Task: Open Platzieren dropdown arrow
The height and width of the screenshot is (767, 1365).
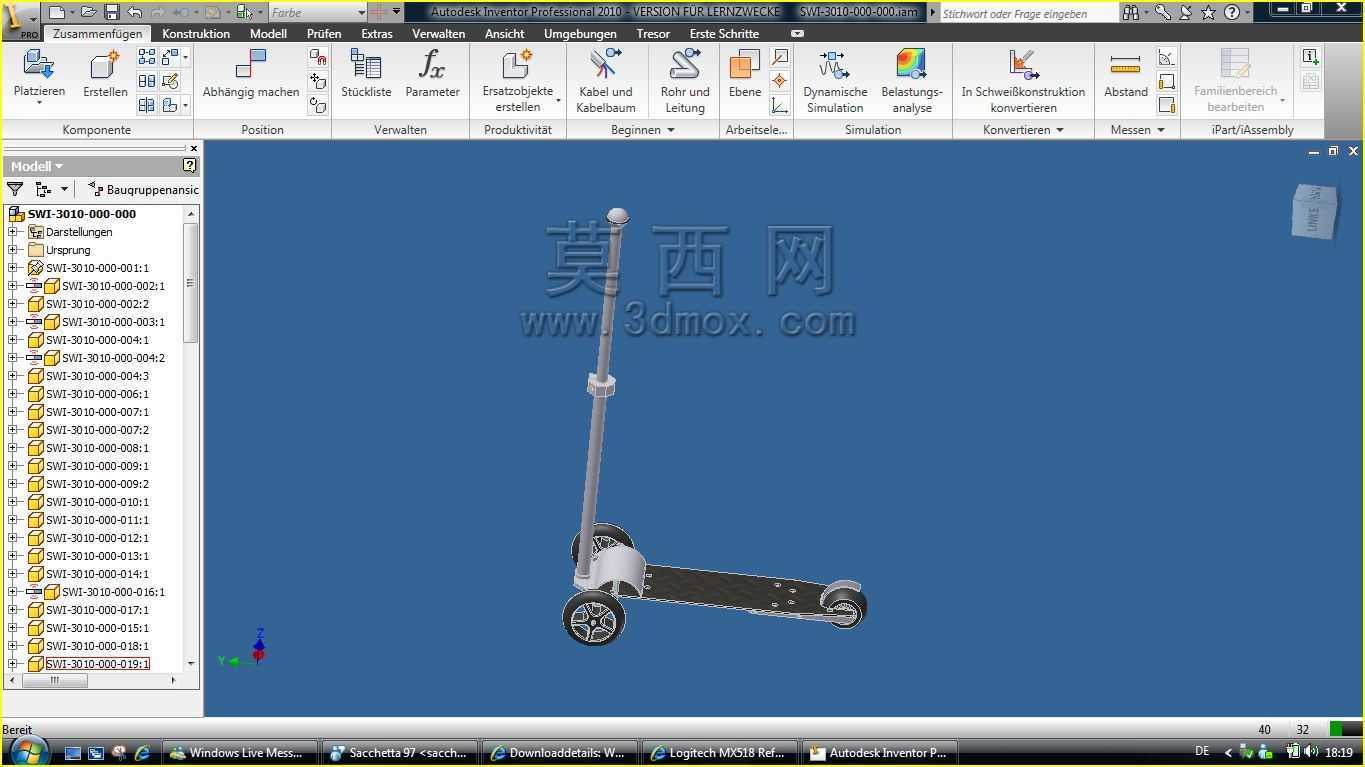Action: coord(39,103)
